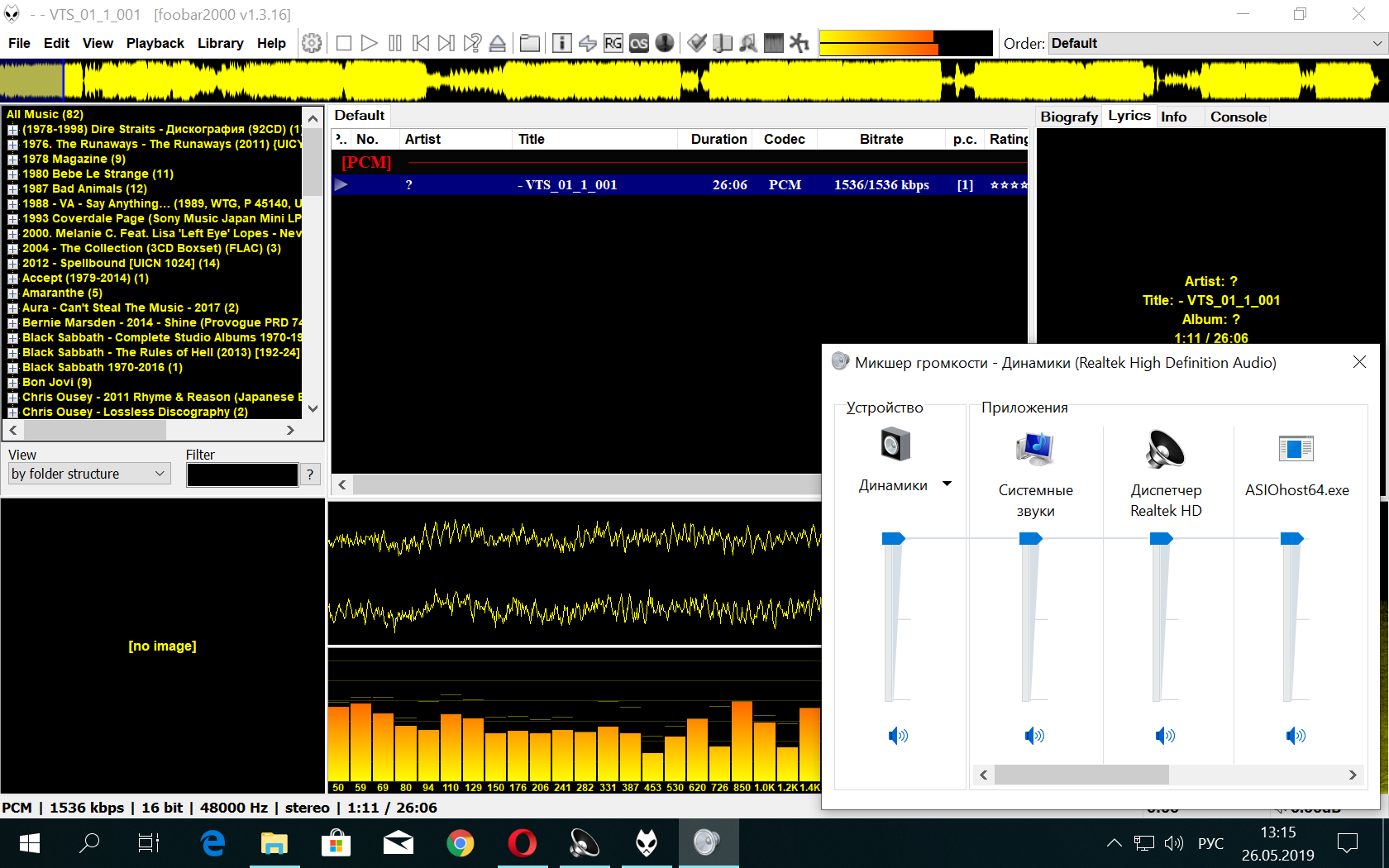Switch to the Console tab
Viewport: 1389px width, 868px height.
[x=1238, y=117]
